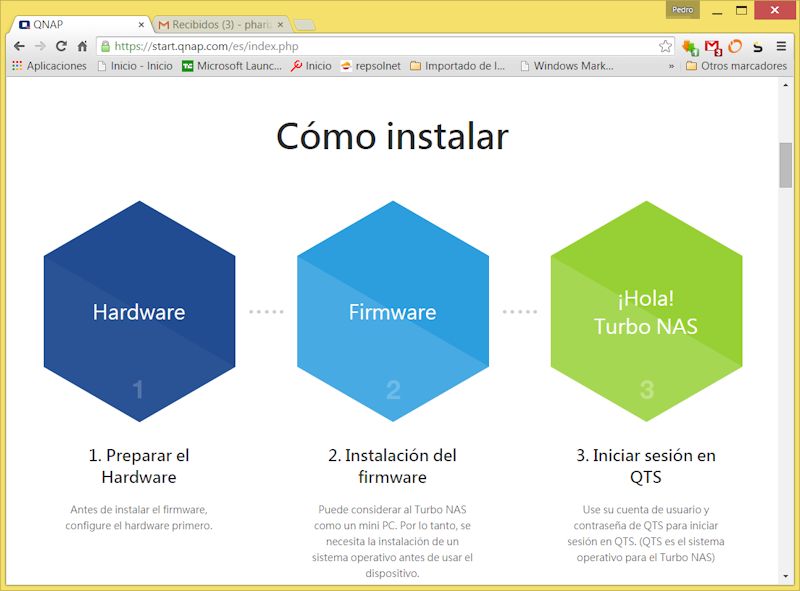Open the Microsoft Launc... bookmark
This screenshot has width=800, height=591.
232,66
